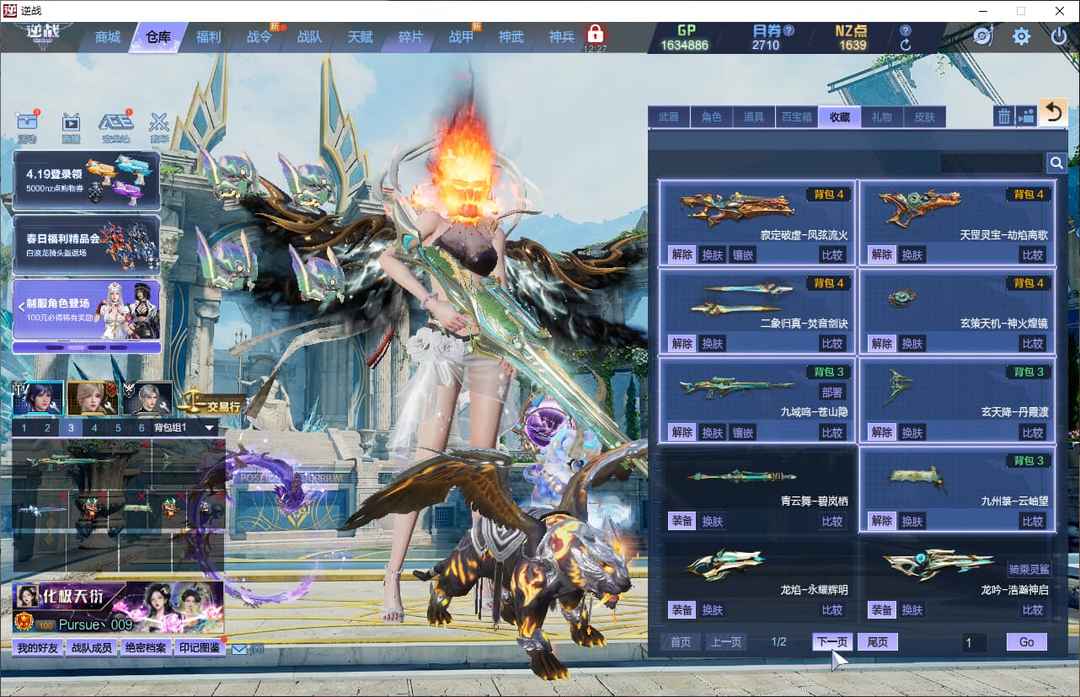Select backpack slot 6
The width and height of the screenshot is (1080, 697).
[x=141, y=428]
